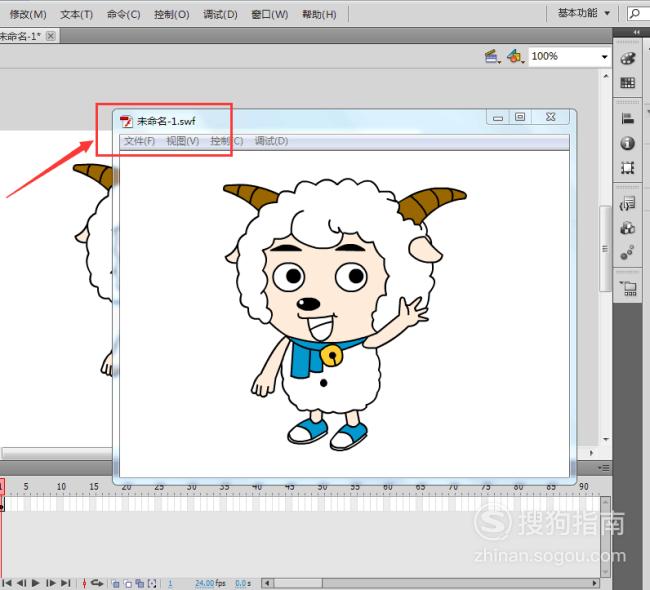Screen dimensions: 650x590
Task: Toggle Onion Skin in timeline
Action: (116, 584)
